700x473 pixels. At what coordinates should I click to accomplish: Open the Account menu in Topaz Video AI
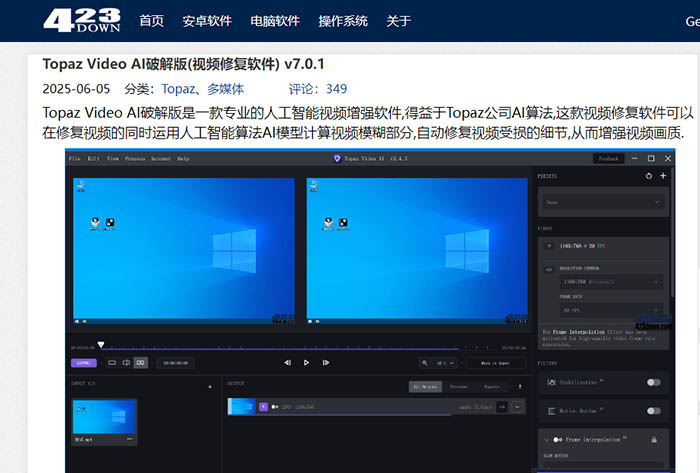point(161,158)
